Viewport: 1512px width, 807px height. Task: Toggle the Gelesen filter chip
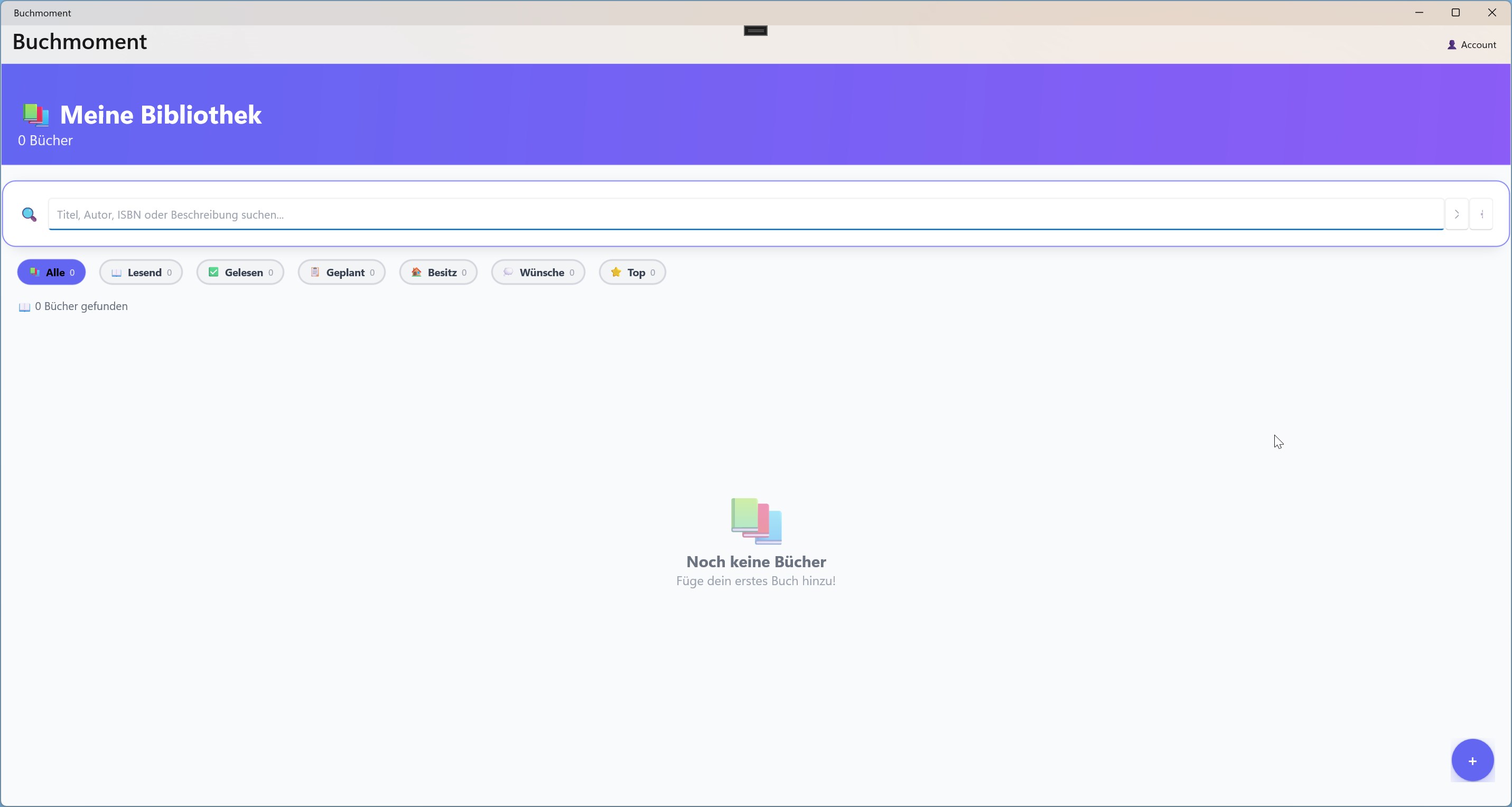(x=240, y=273)
